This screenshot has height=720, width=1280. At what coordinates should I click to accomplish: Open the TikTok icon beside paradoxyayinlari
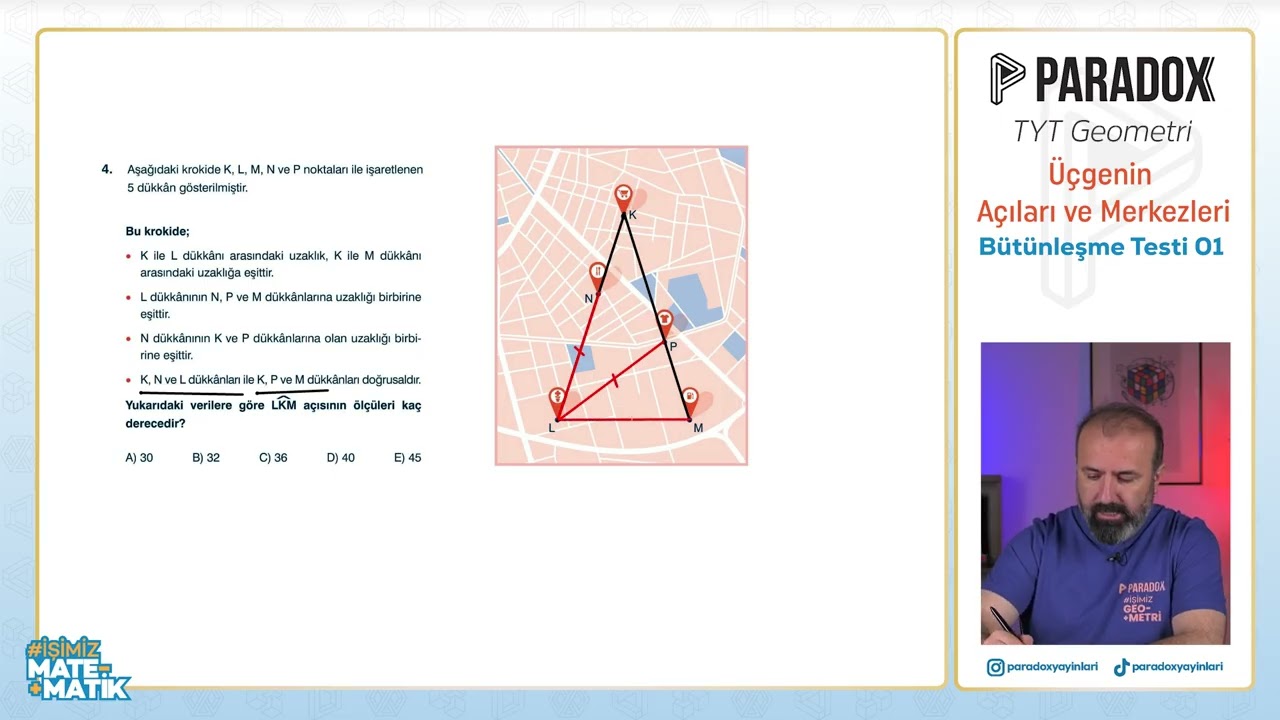[1121, 667]
